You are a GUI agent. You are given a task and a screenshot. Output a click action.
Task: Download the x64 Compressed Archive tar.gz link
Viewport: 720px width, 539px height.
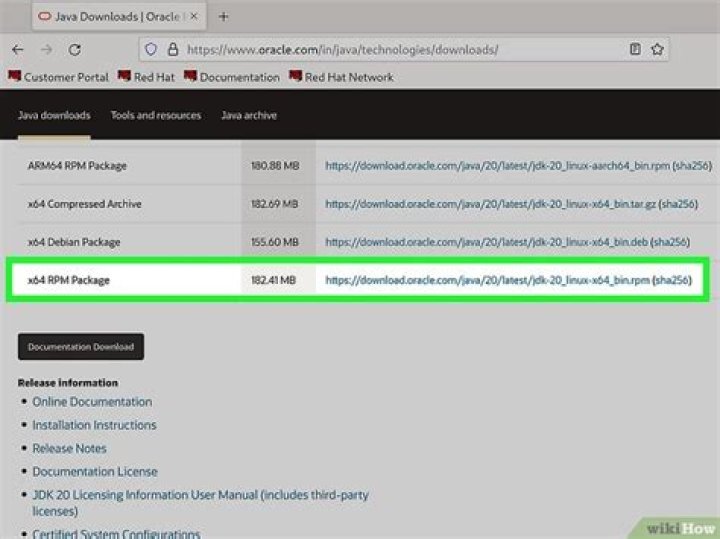(x=490, y=204)
